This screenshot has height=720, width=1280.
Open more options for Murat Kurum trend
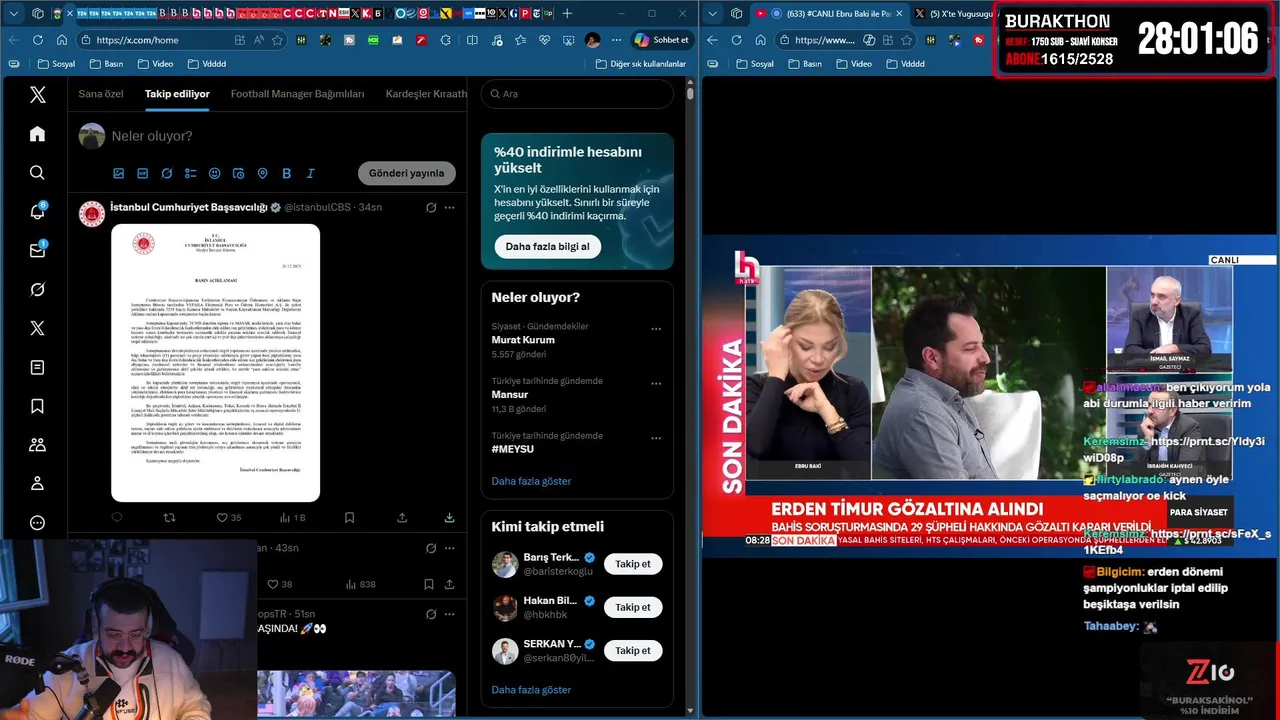point(656,328)
